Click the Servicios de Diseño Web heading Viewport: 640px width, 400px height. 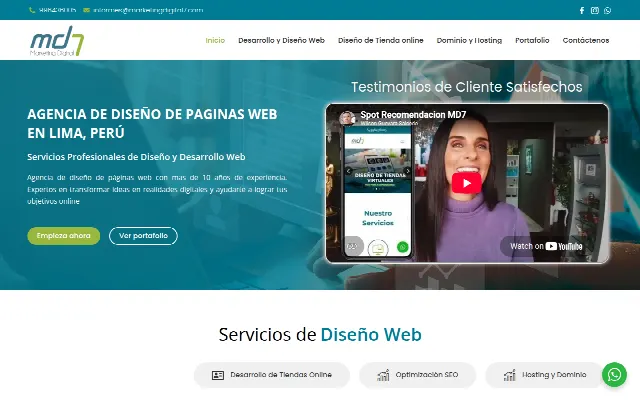point(320,335)
